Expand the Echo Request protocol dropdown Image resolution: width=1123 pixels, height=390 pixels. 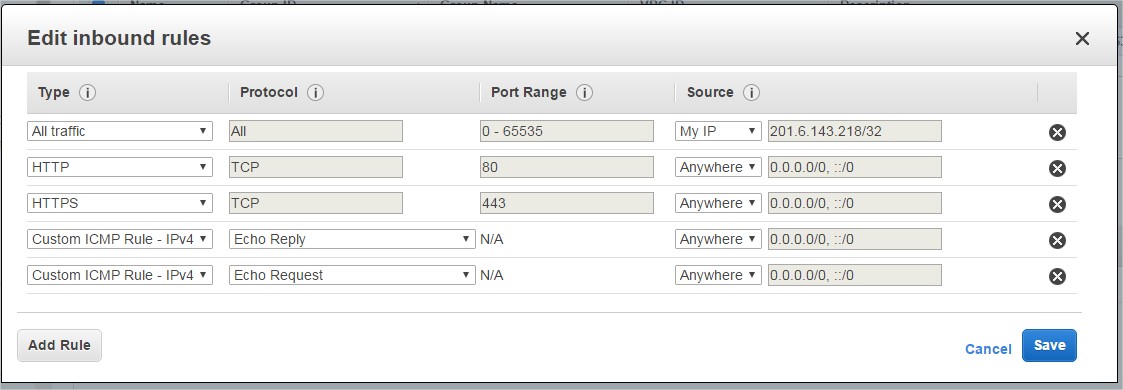pyautogui.click(x=352, y=275)
